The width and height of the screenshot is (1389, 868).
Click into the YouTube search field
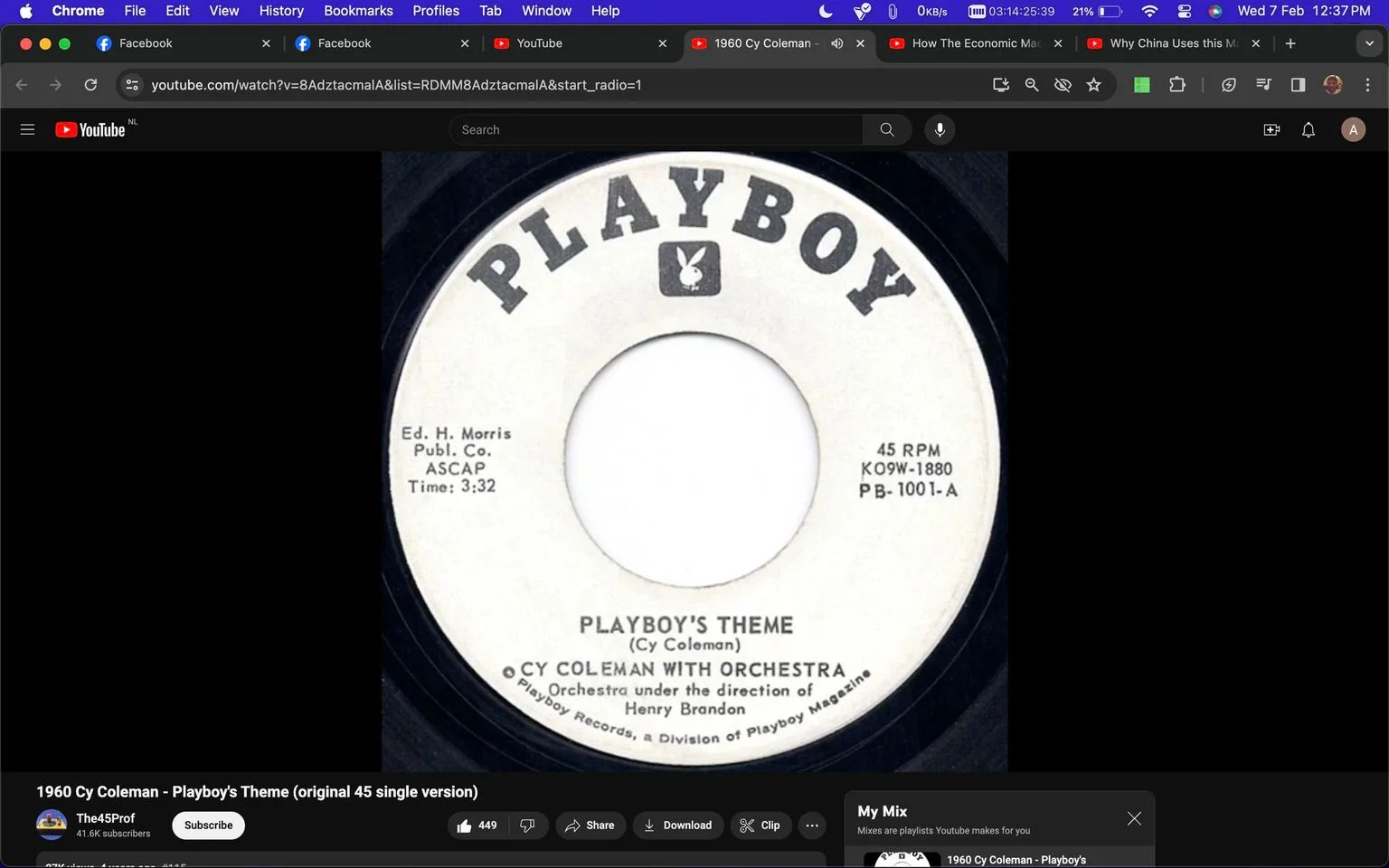point(656,129)
